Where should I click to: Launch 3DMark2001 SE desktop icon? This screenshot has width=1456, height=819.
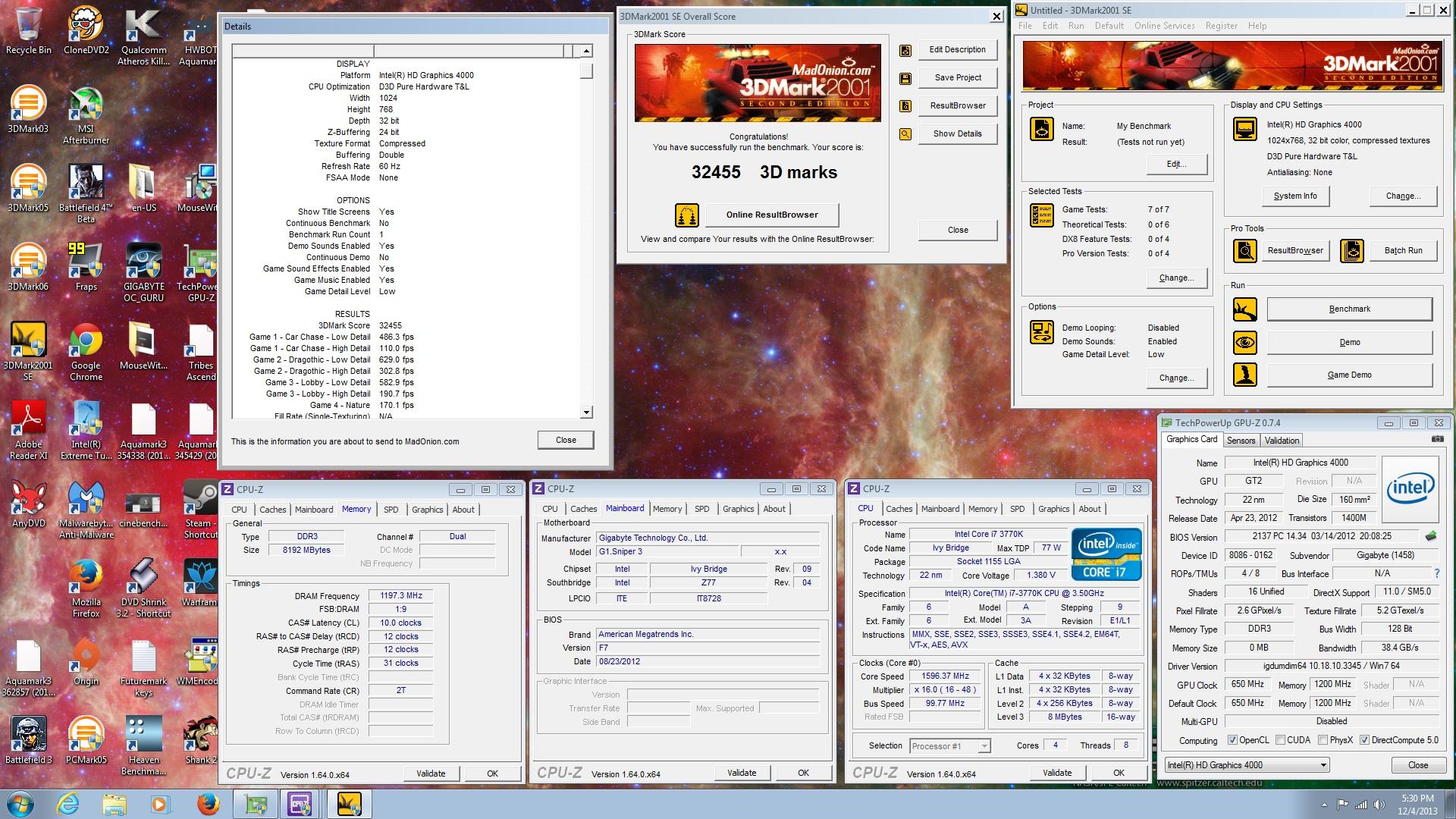coord(28,352)
